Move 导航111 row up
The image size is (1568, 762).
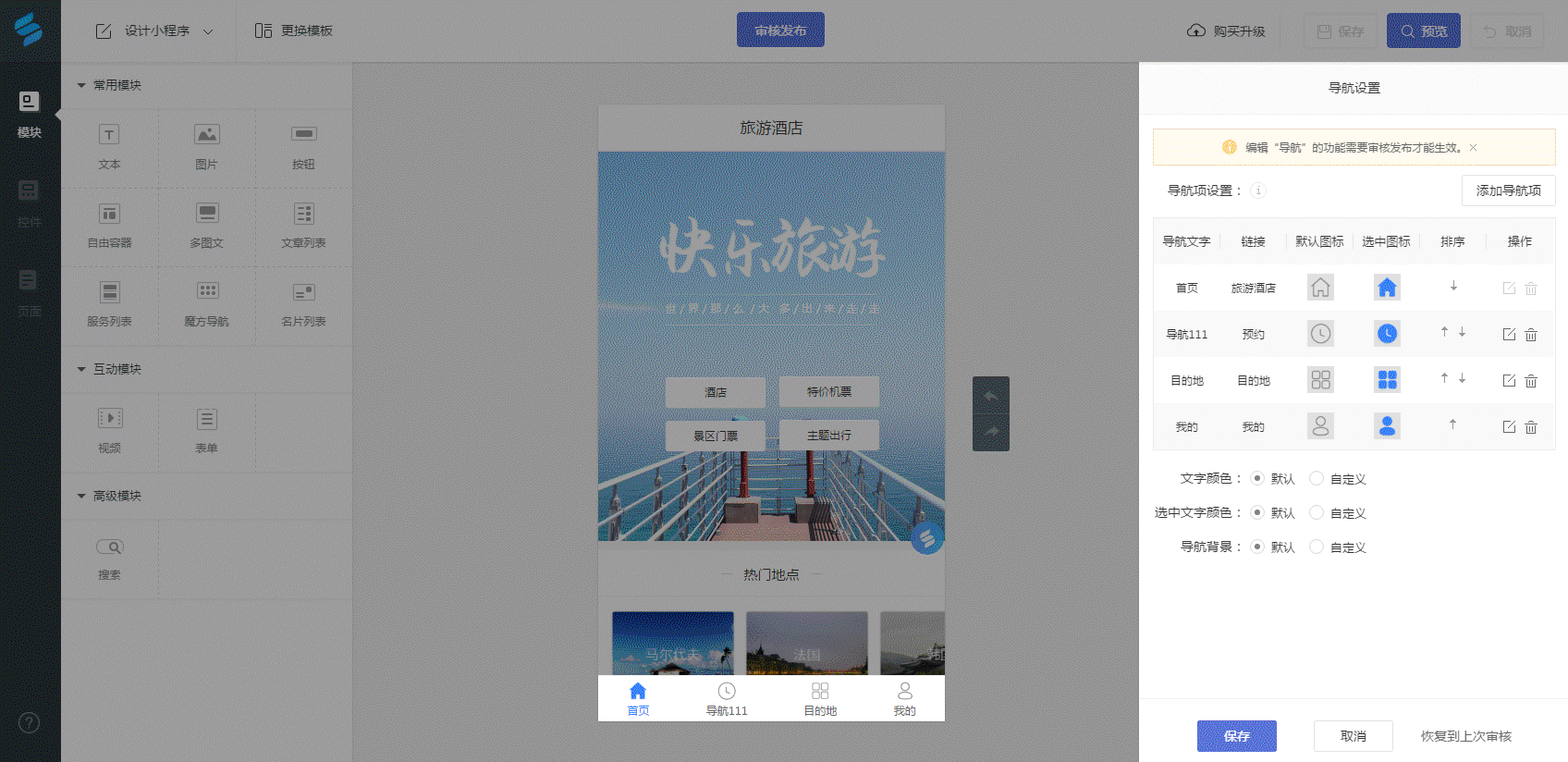1444,332
